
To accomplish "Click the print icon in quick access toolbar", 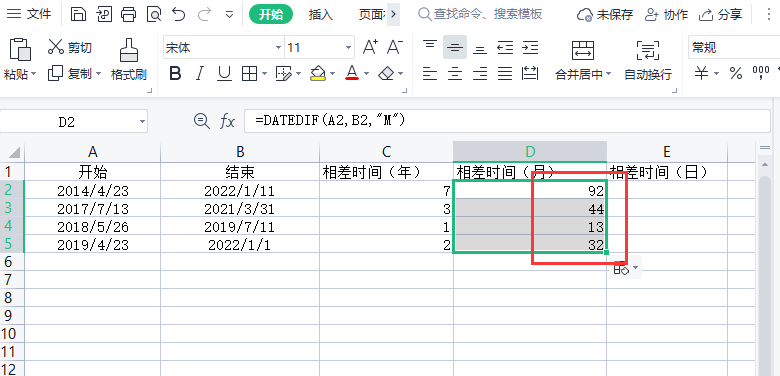I will [x=129, y=14].
